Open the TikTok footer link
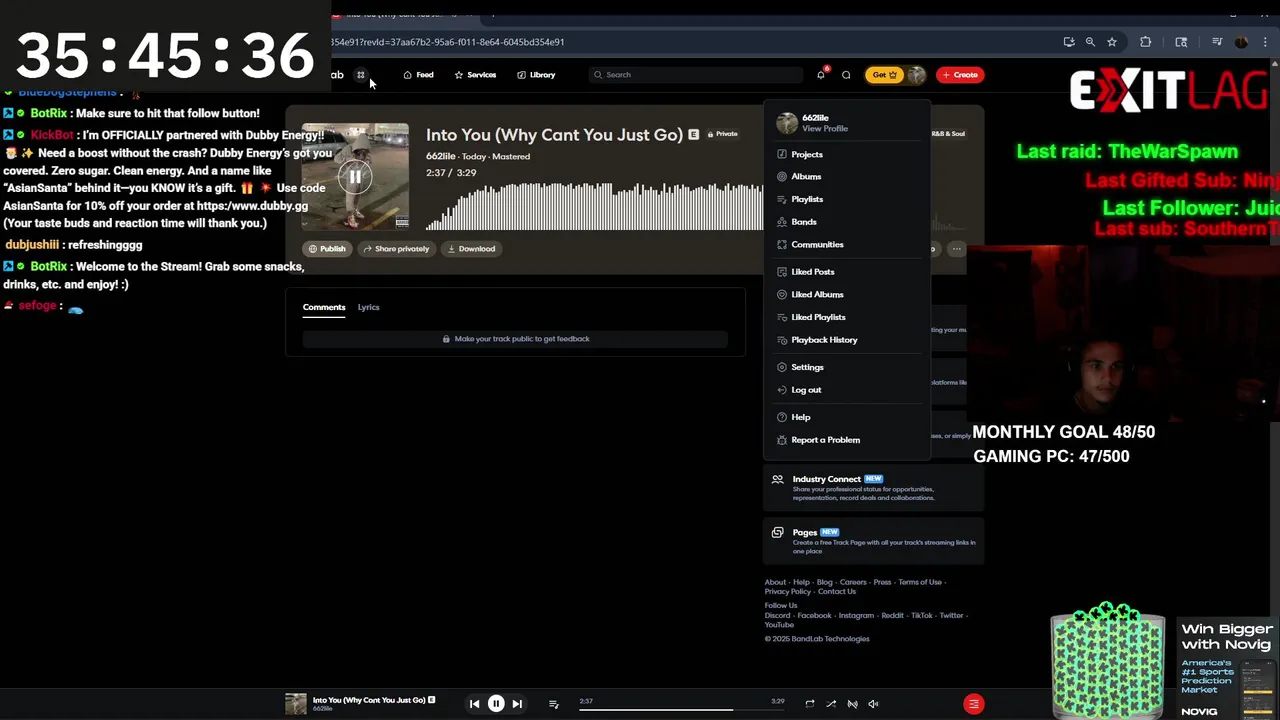 921,616
